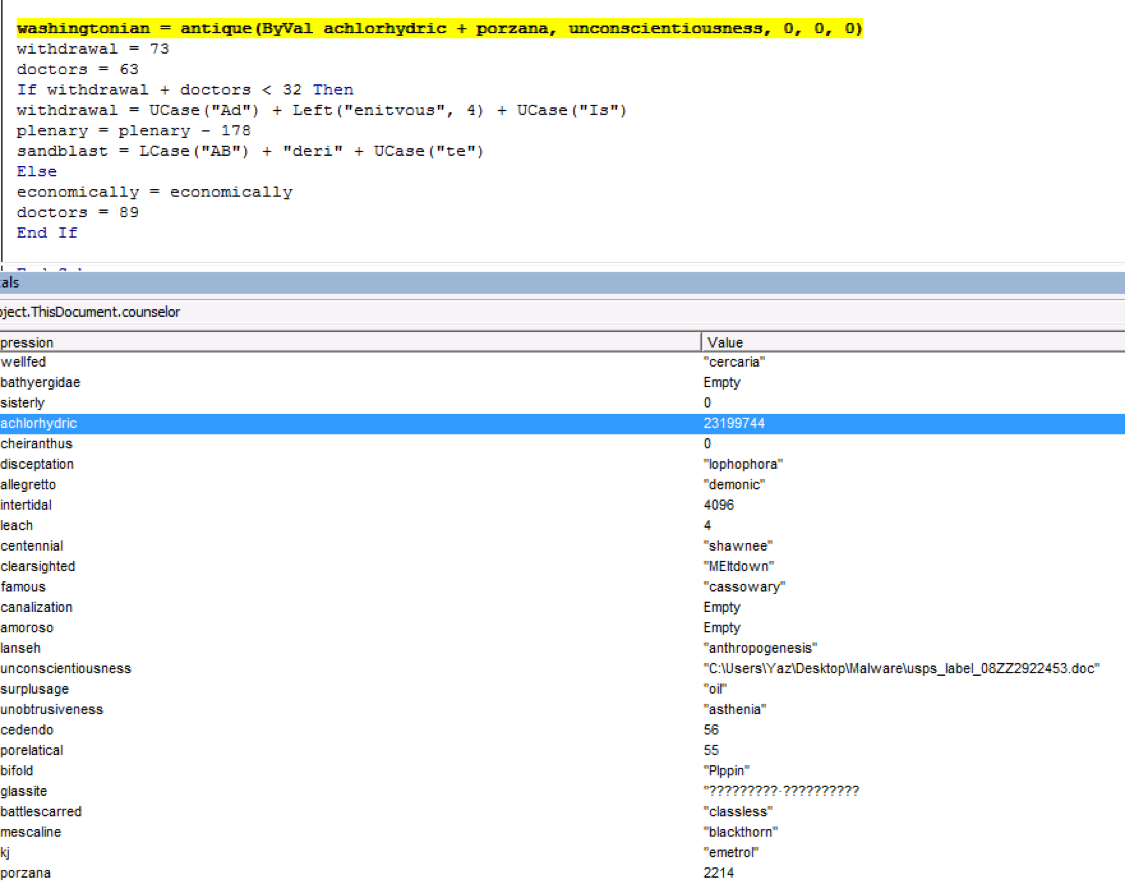The width and height of the screenshot is (1125, 884).
Task: Click the value "classless"
Action: tap(738, 812)
